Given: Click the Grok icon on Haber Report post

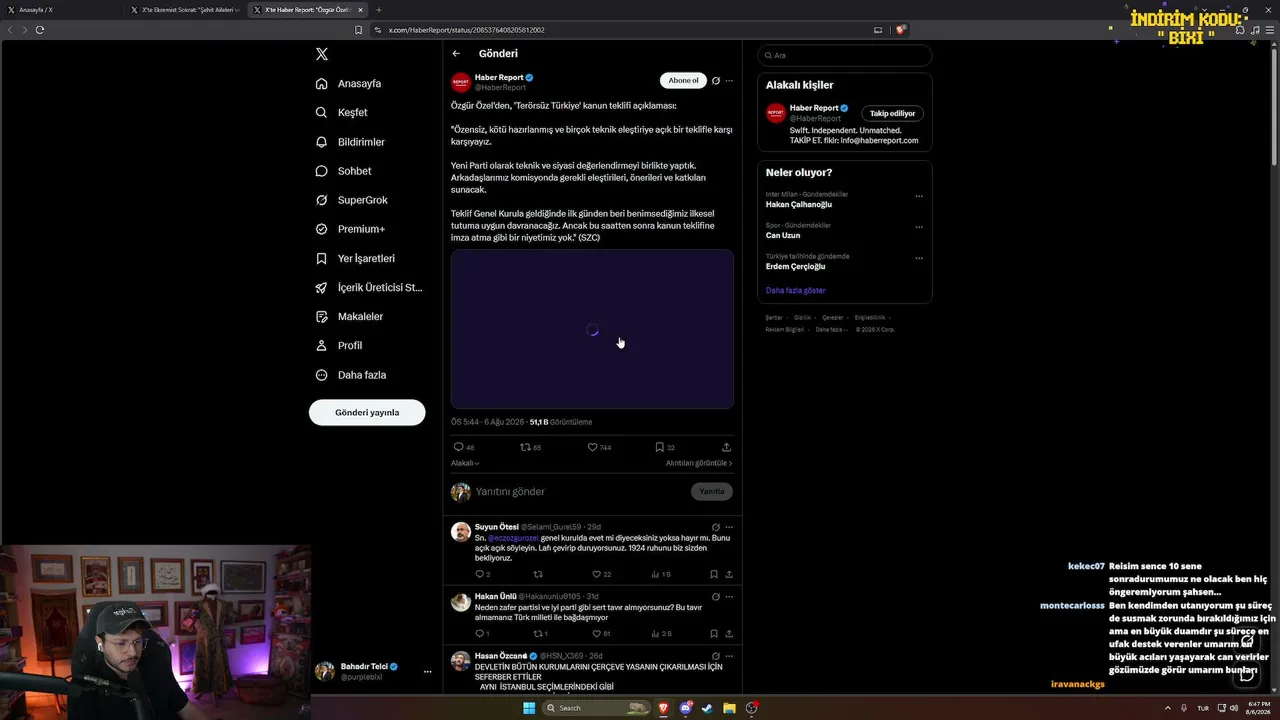Looking at the screenshot, I should click(x=716, y=80).
